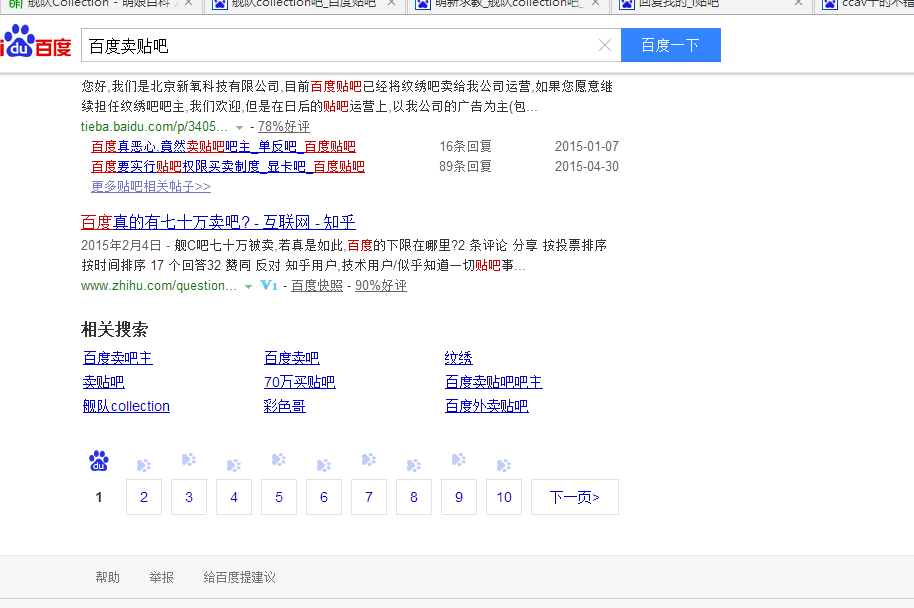Open the 百度真的有七十万卖吧? 知乎 result title
Screen dimensions: 914x608
tap(218, 222)
